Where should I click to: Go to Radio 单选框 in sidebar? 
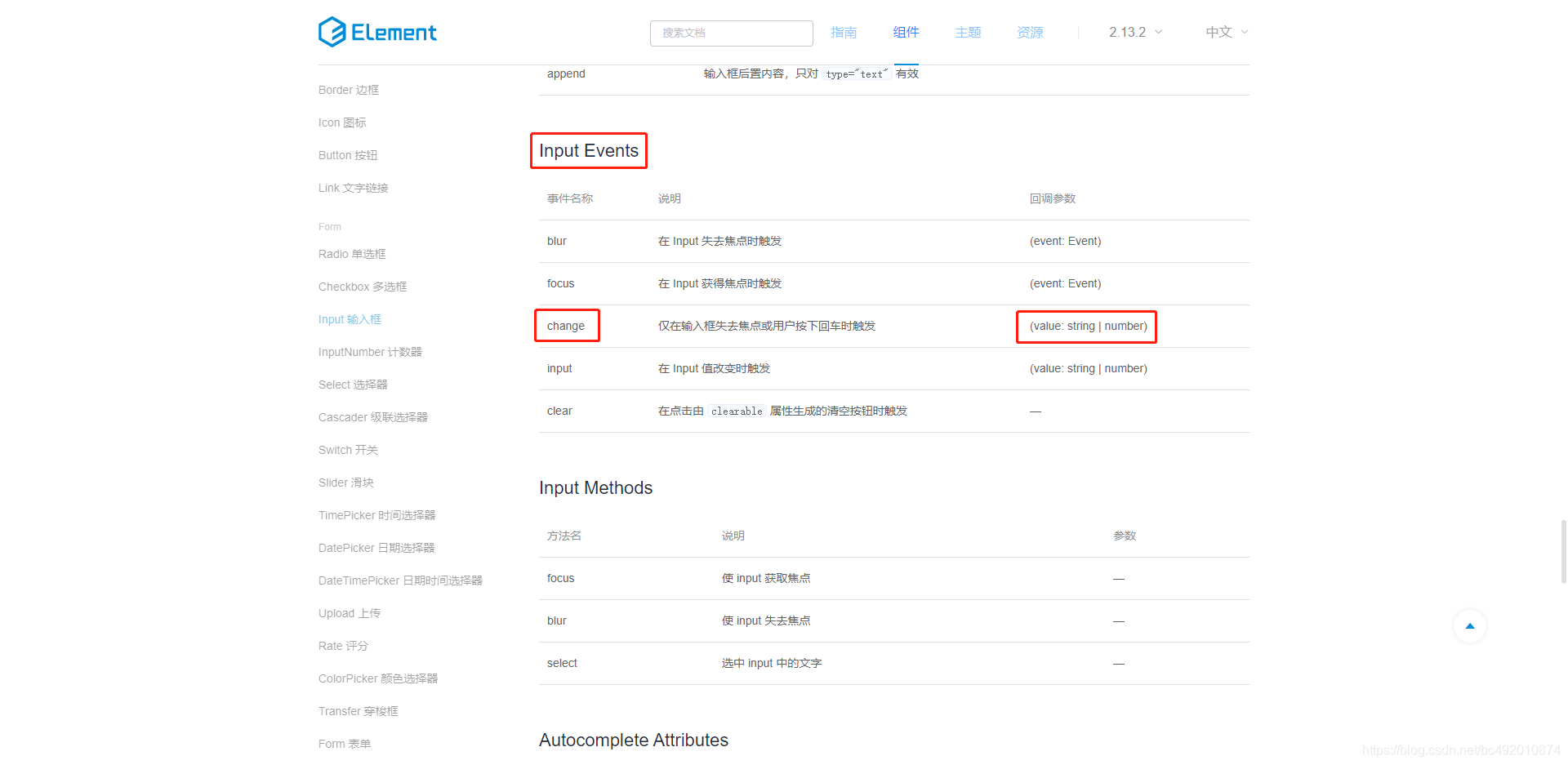tap(352, 254)
